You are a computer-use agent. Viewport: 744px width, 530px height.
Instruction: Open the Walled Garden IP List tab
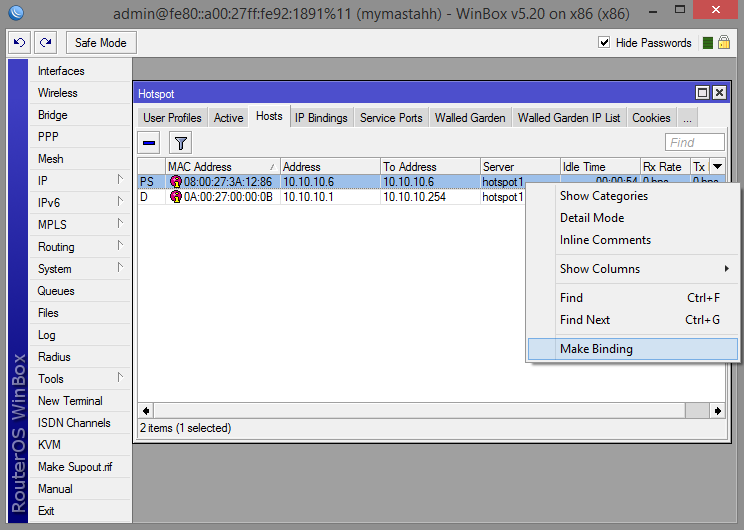(x=569, y=118)
